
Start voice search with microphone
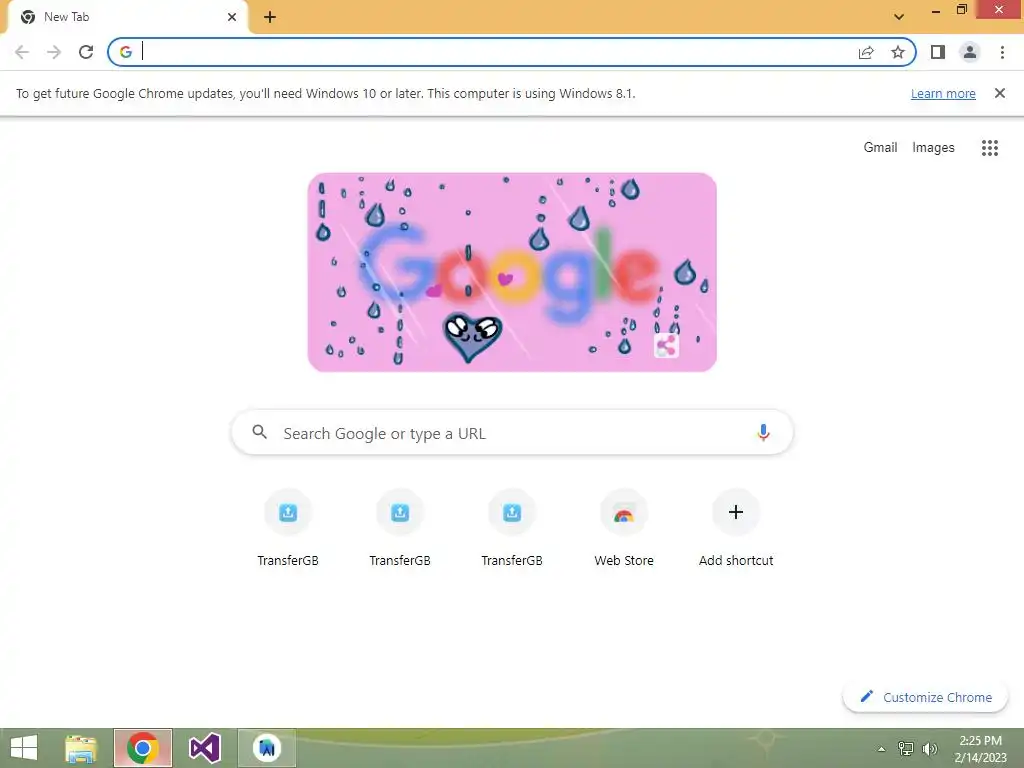[x=763, y=432]
